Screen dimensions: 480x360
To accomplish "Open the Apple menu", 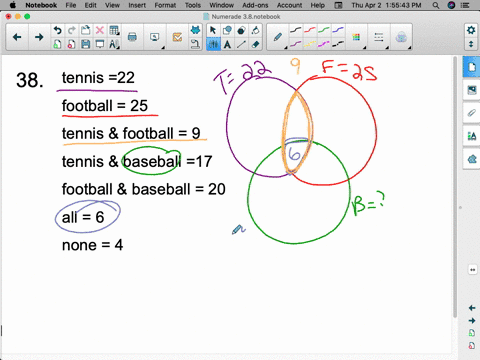I will point(13,5).
